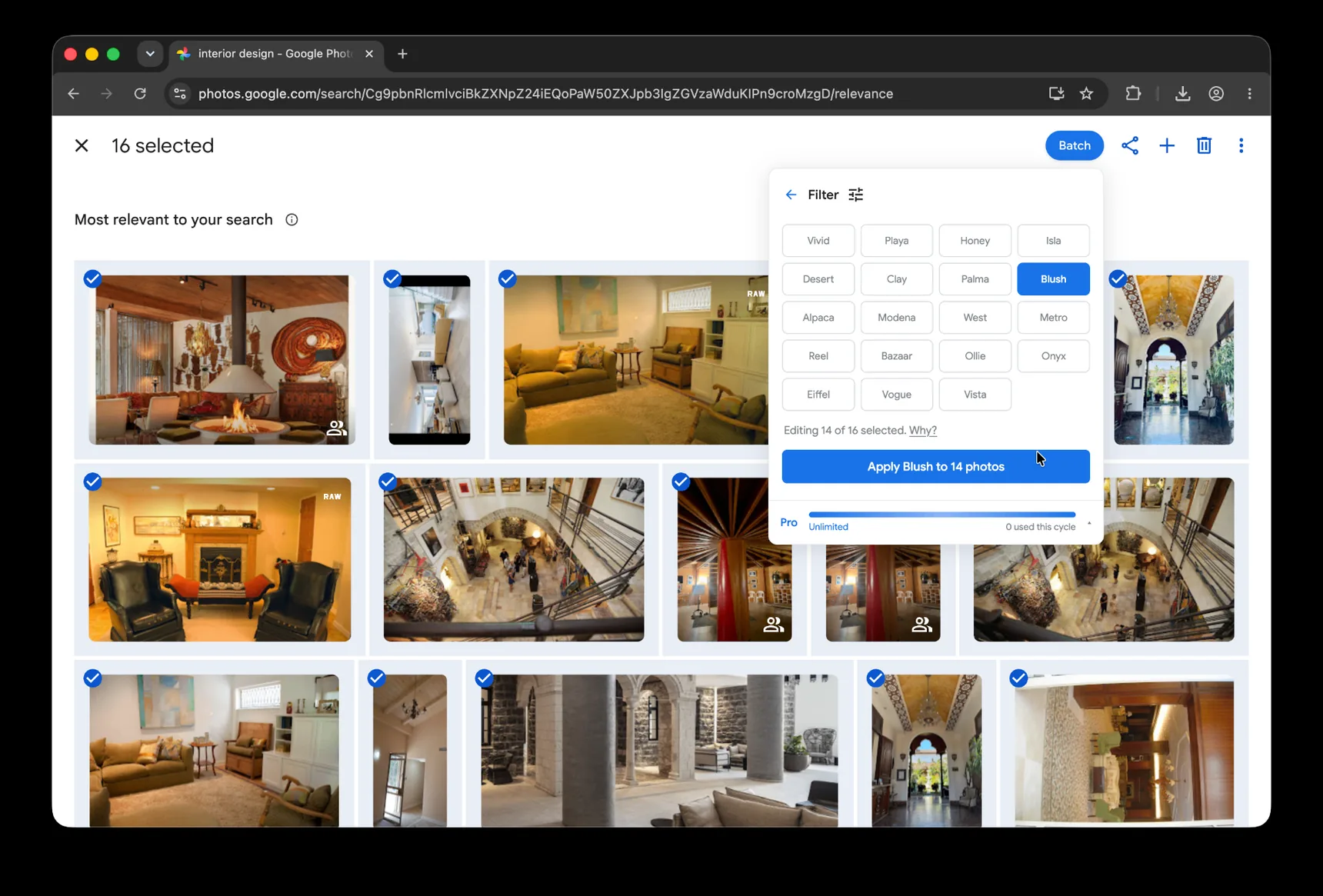Open the stone arches room thumbnail
The height and width of the screenshot is (896, 1323).
659,751
